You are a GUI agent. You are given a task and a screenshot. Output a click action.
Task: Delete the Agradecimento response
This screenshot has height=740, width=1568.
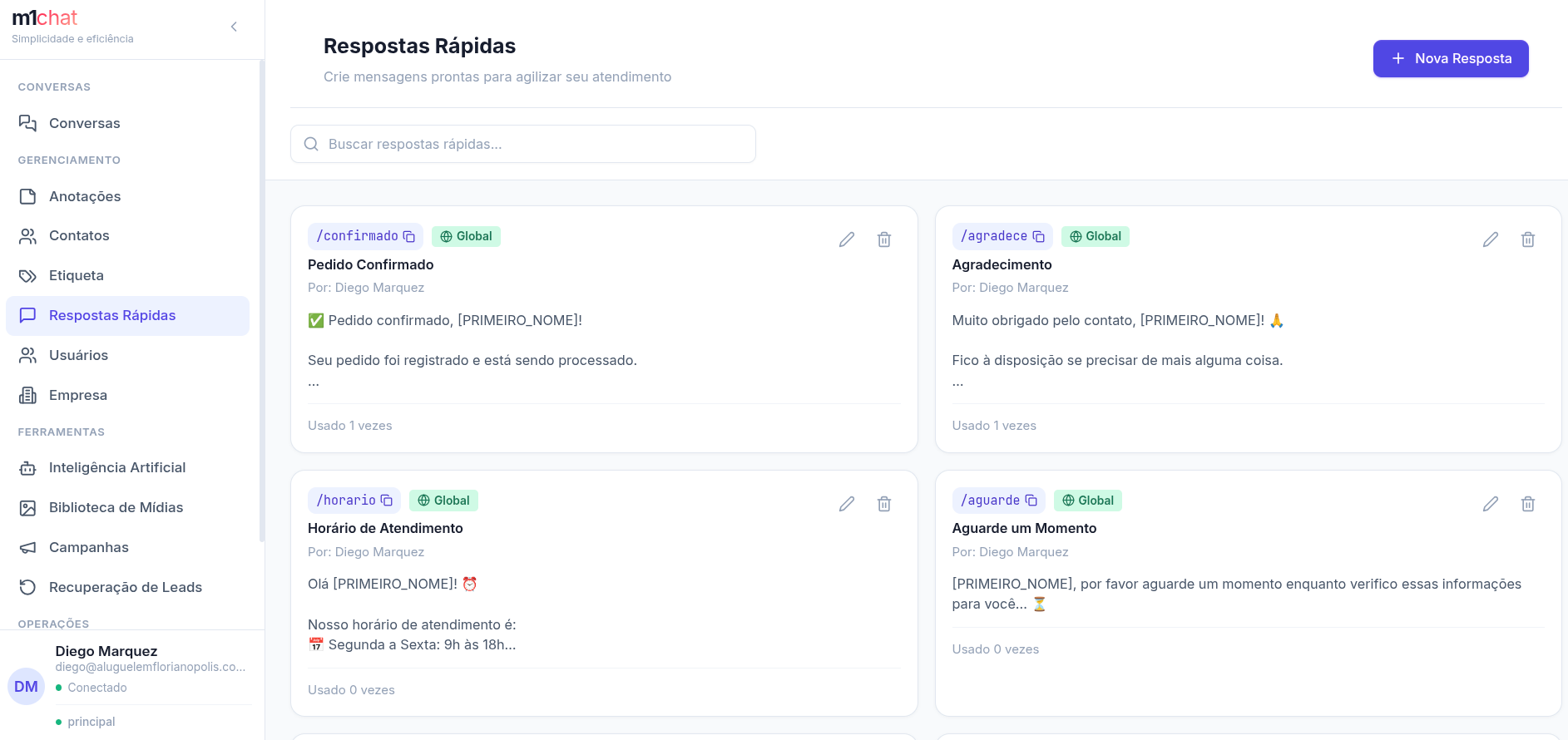pos(1528,239)
